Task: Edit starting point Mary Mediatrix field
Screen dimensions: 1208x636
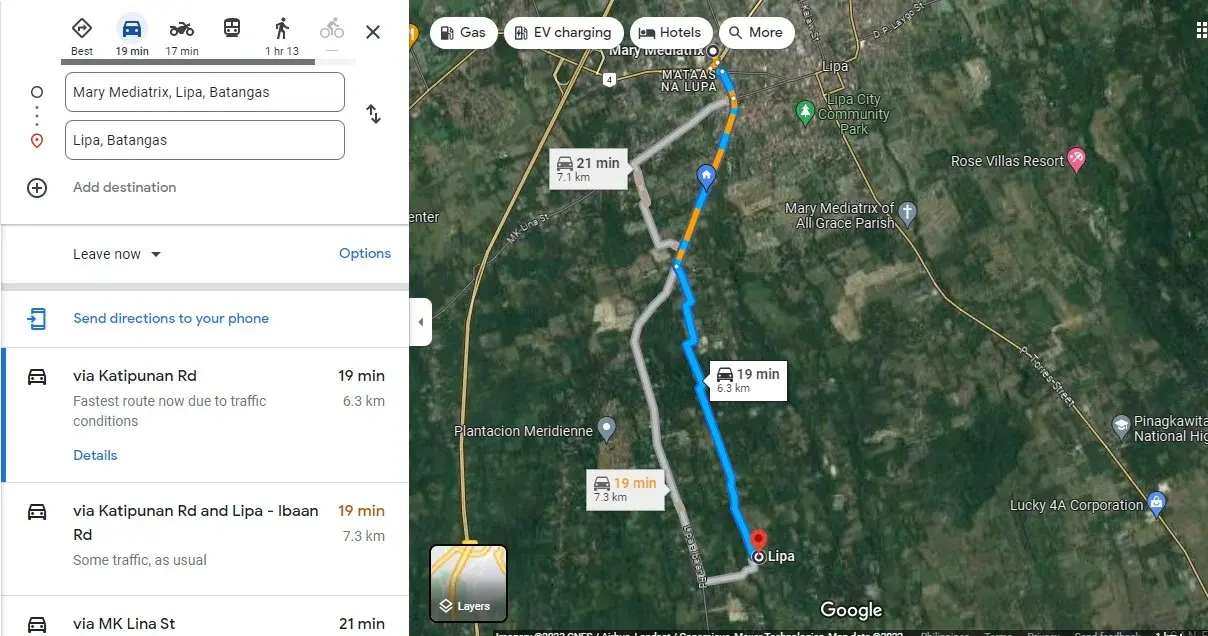Action: point(205,92)
